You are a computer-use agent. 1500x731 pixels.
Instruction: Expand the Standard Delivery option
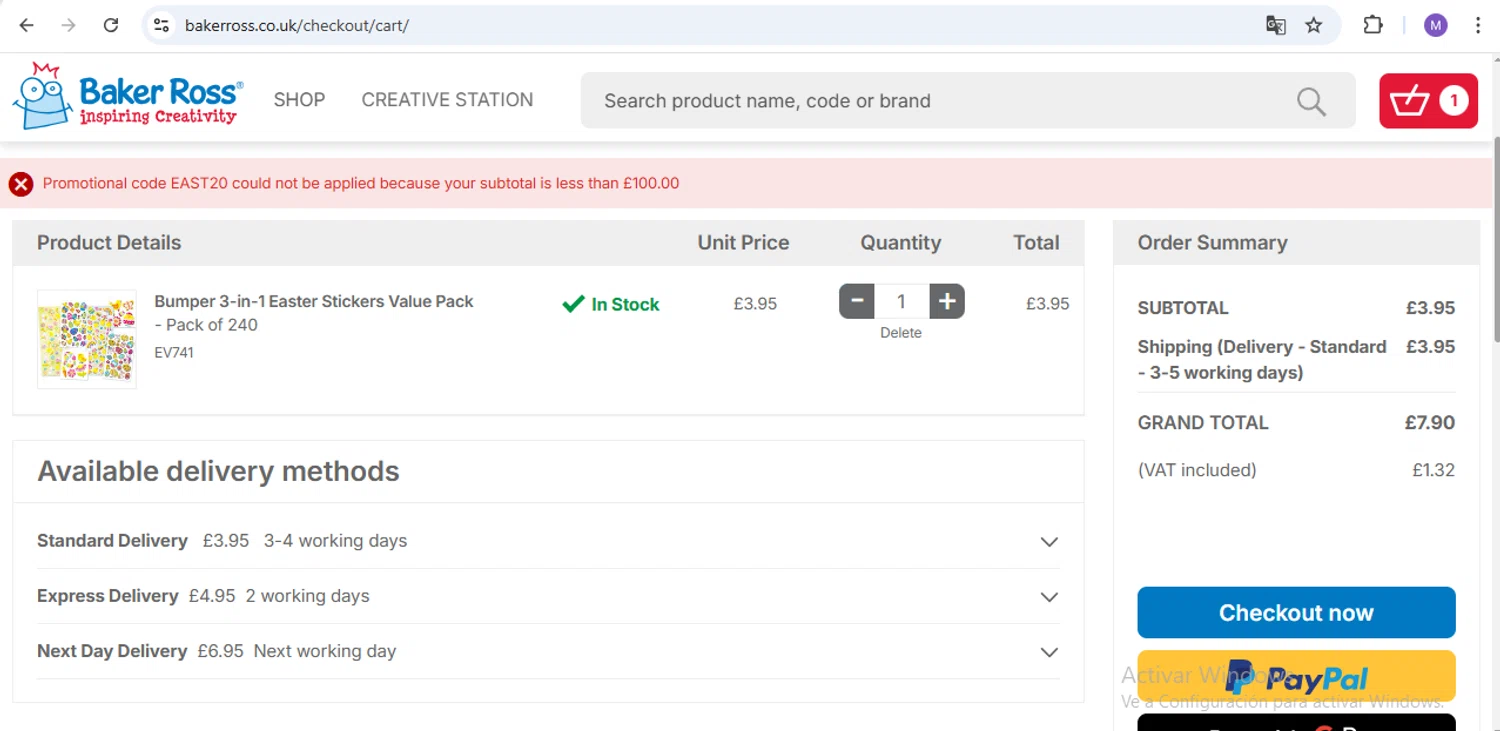pos(1048,542)
